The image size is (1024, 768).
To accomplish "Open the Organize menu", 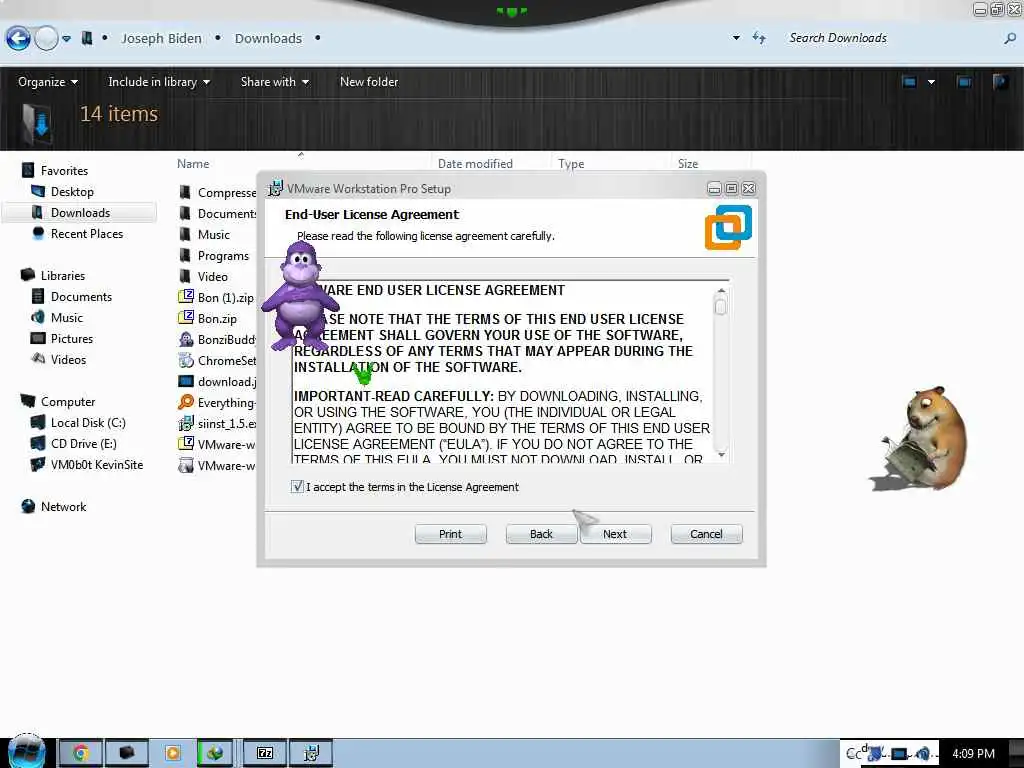I will click(x=48, y=82).
